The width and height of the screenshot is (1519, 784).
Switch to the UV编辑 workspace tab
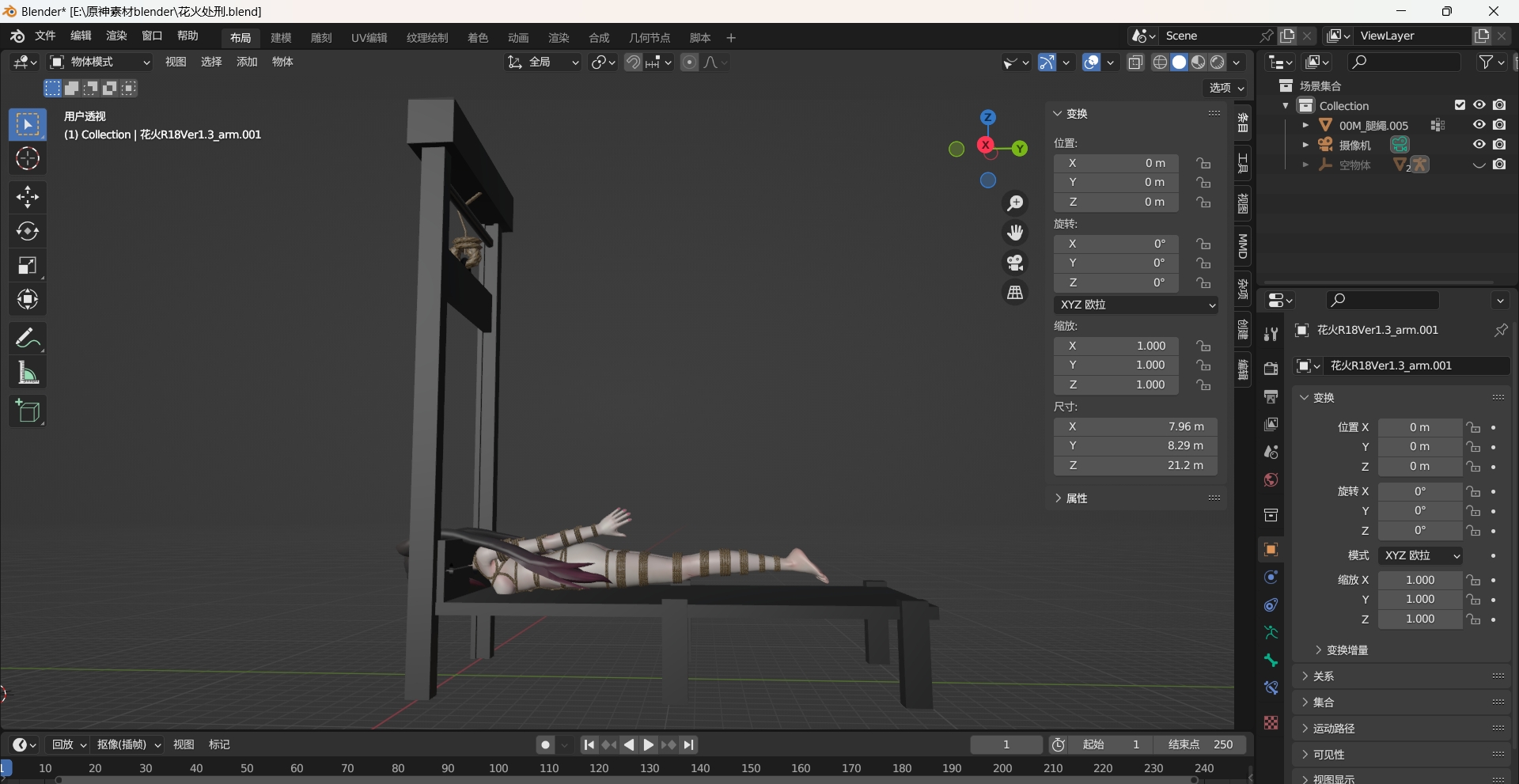(369, 38)
